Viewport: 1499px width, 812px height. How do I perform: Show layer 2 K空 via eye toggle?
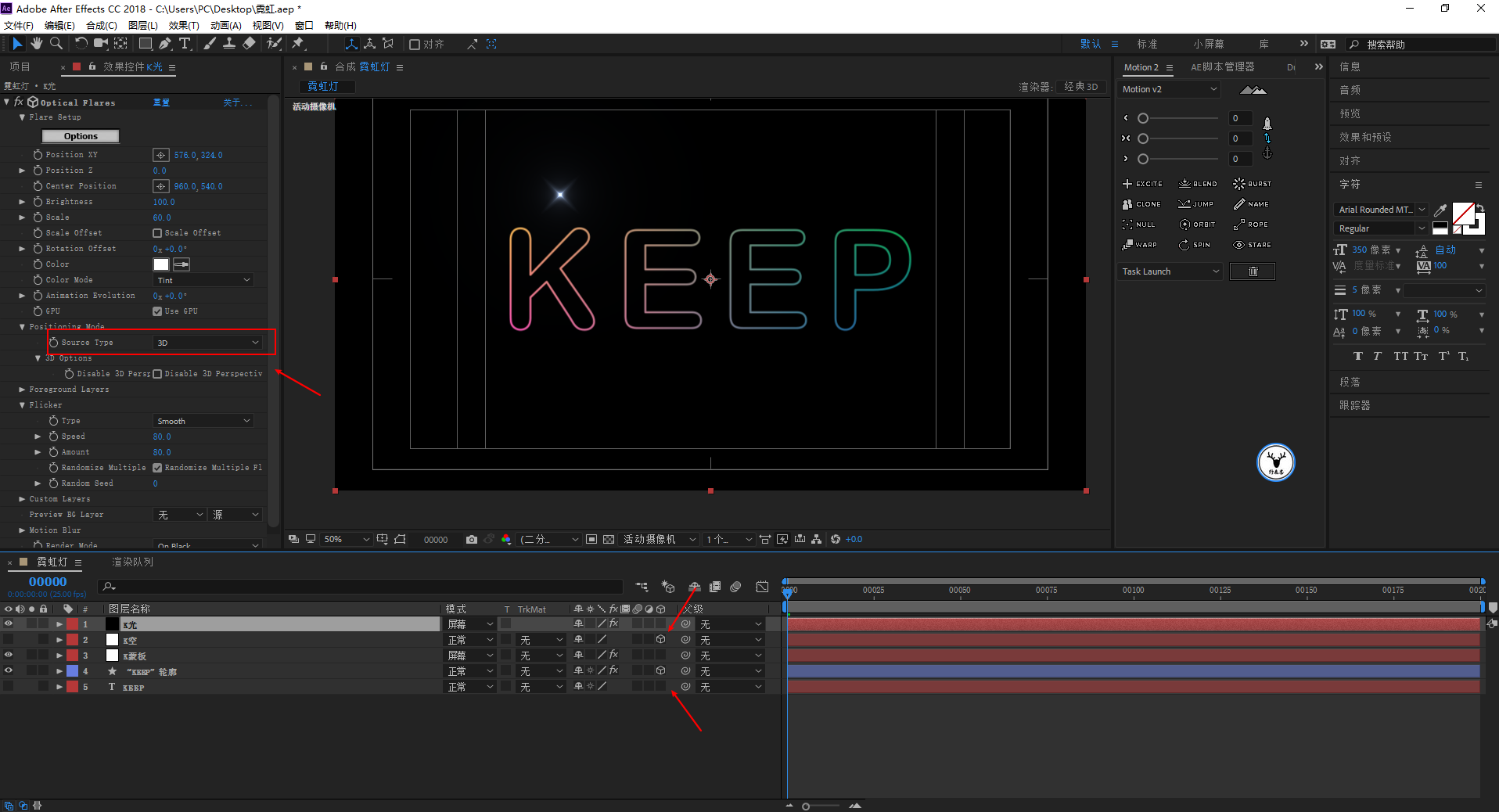point(9,640)
